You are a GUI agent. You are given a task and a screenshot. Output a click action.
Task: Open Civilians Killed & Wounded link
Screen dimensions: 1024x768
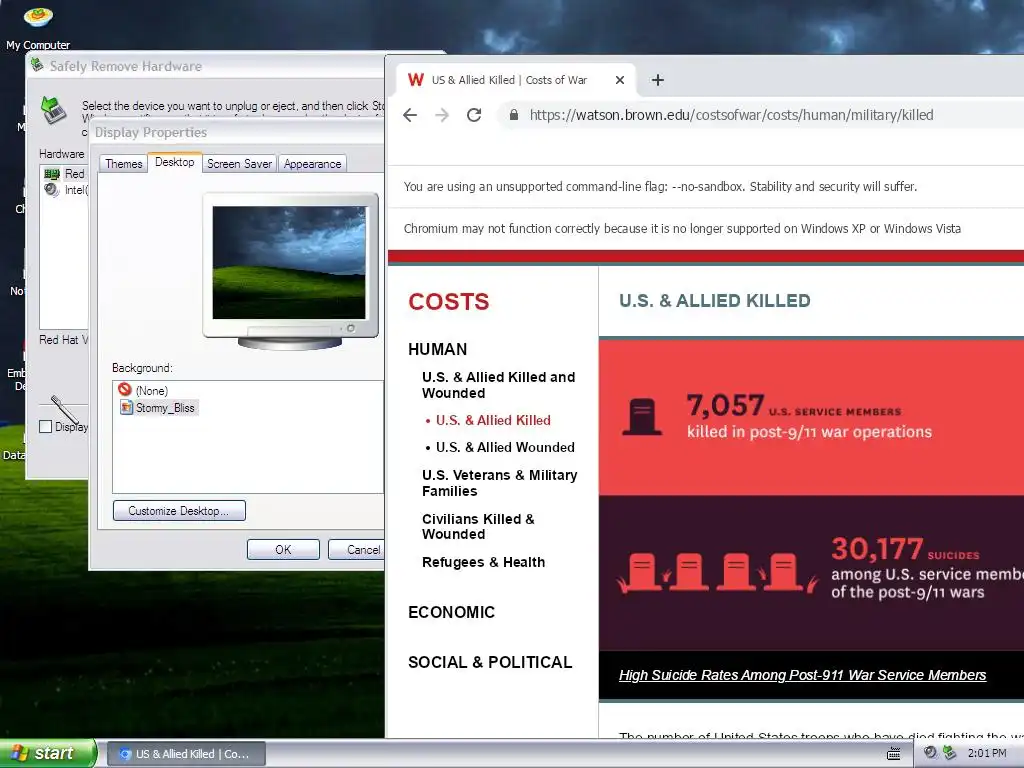tap(478, 526)
